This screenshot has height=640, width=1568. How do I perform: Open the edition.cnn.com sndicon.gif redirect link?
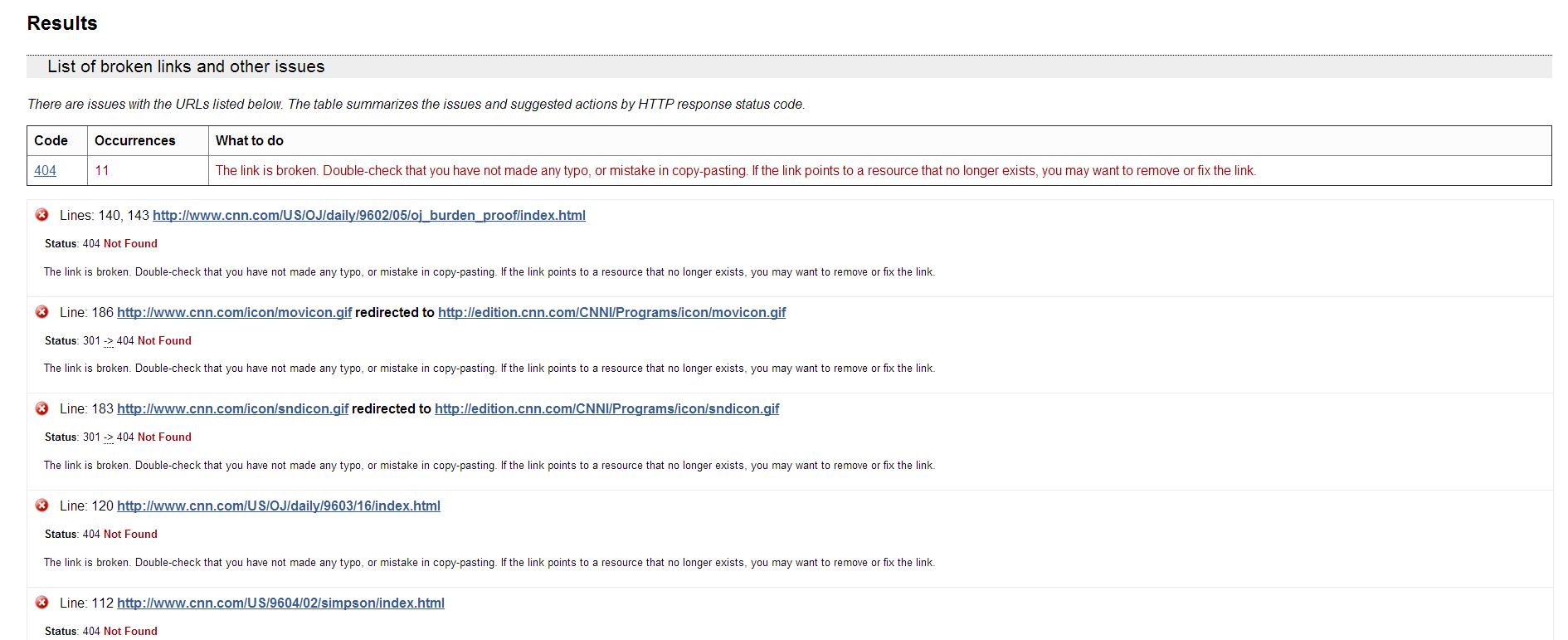coord(607,408)
